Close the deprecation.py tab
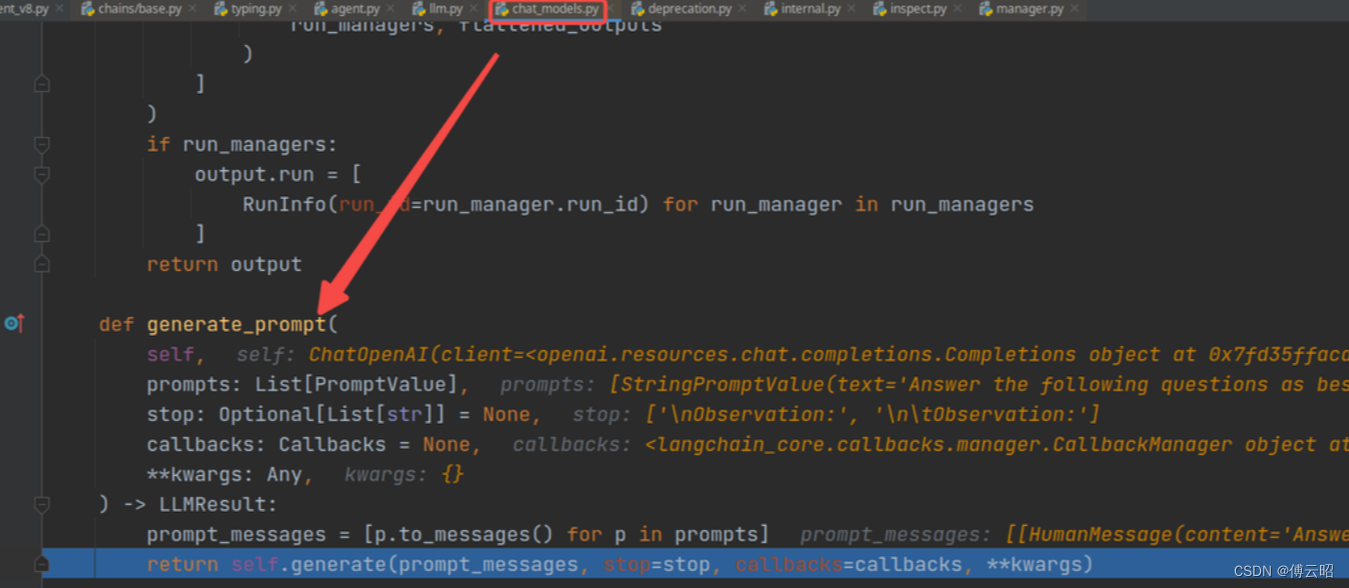 tap(744, 9)
